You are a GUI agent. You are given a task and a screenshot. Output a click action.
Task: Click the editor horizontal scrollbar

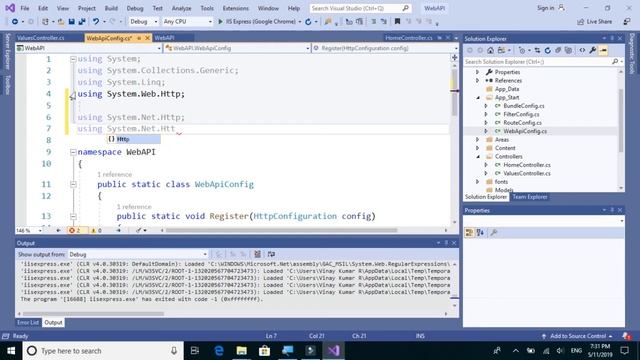click(282, 230)
